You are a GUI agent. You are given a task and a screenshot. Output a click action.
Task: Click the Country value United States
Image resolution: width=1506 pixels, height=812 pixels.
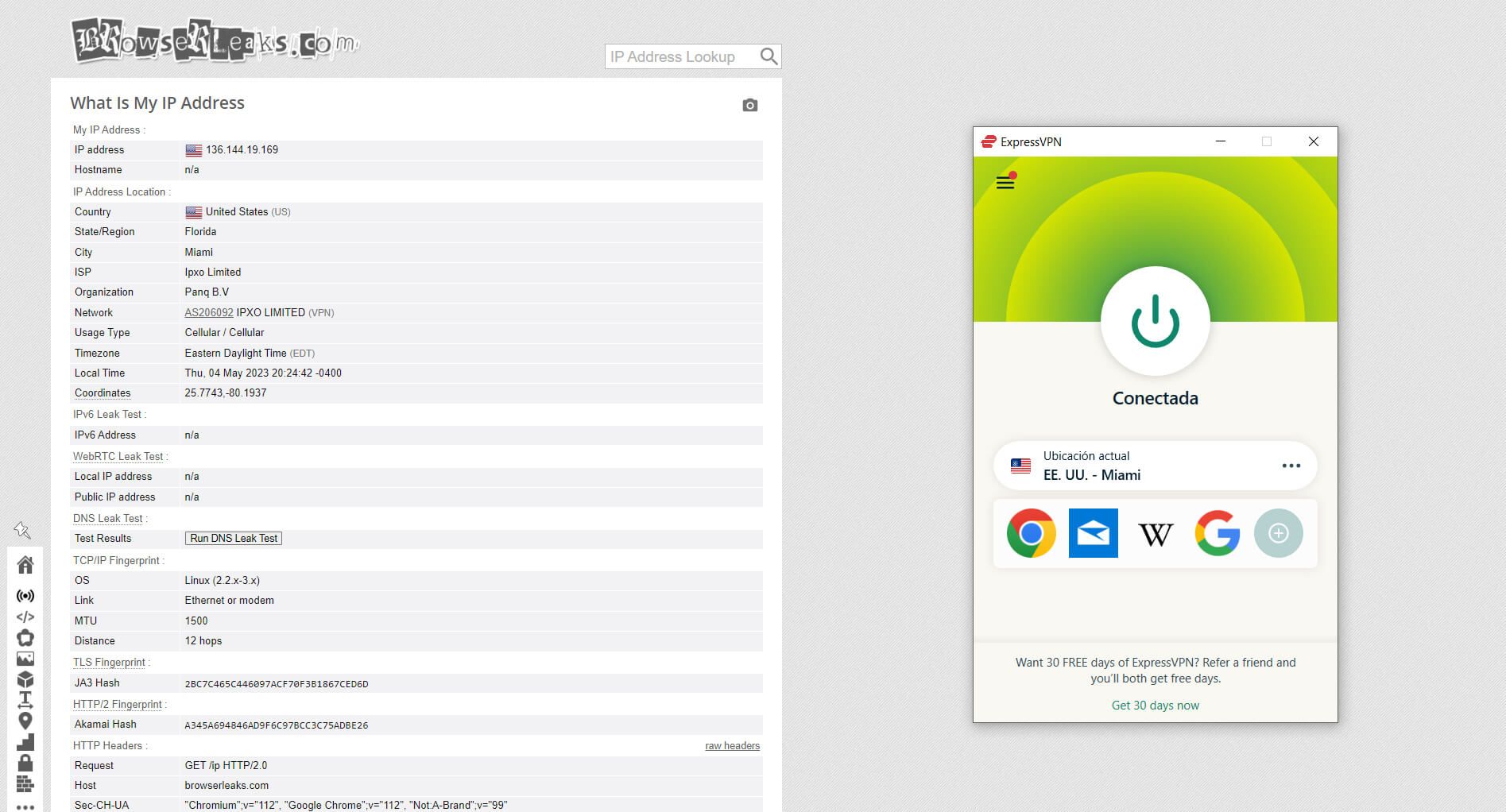click(x=237, y=211)
